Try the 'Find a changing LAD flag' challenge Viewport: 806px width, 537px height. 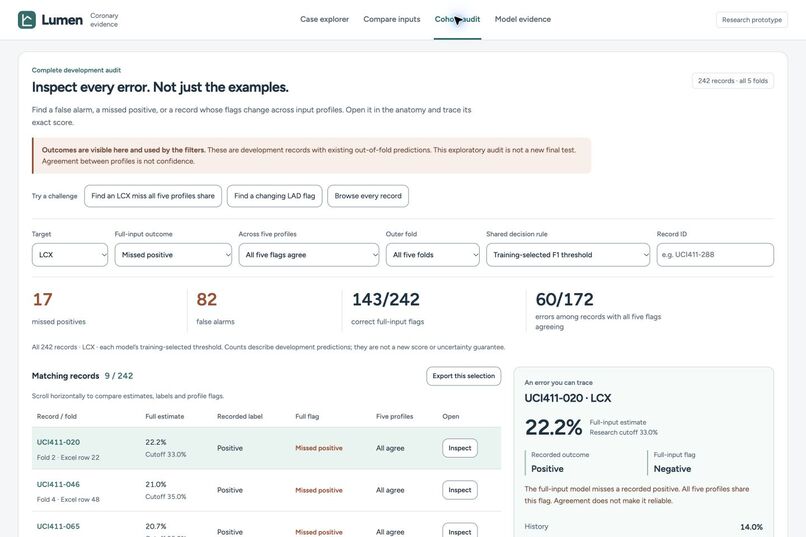274,196
